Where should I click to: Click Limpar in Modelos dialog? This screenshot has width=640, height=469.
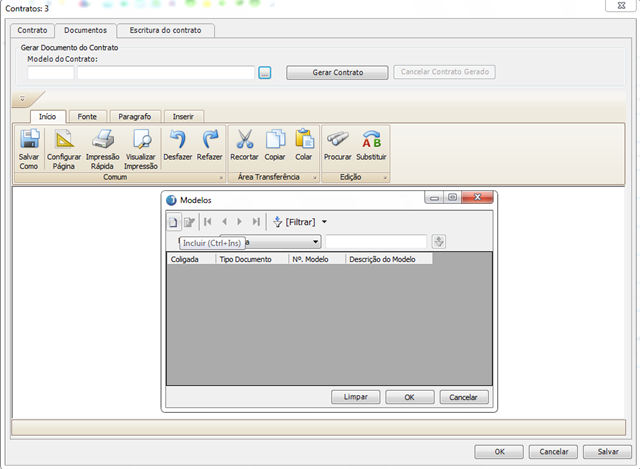tap(356, 397)
